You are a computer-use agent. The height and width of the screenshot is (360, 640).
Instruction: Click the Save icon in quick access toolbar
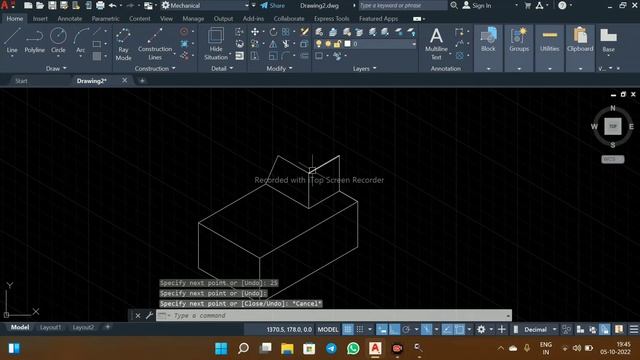click(x=52, y=5)
